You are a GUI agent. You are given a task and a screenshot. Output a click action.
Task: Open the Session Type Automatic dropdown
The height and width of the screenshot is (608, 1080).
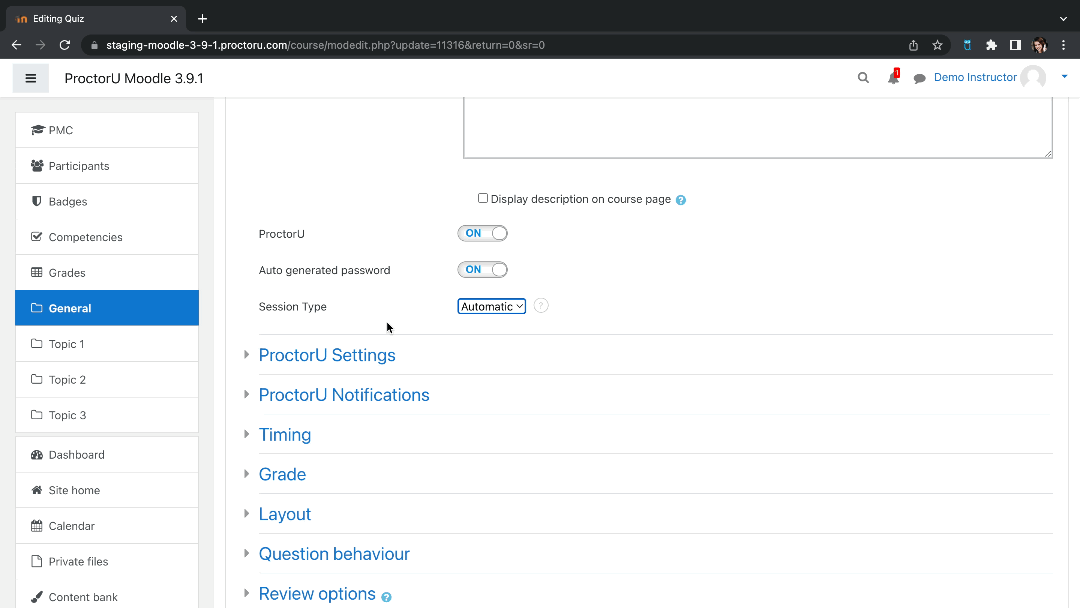point(492,306)
